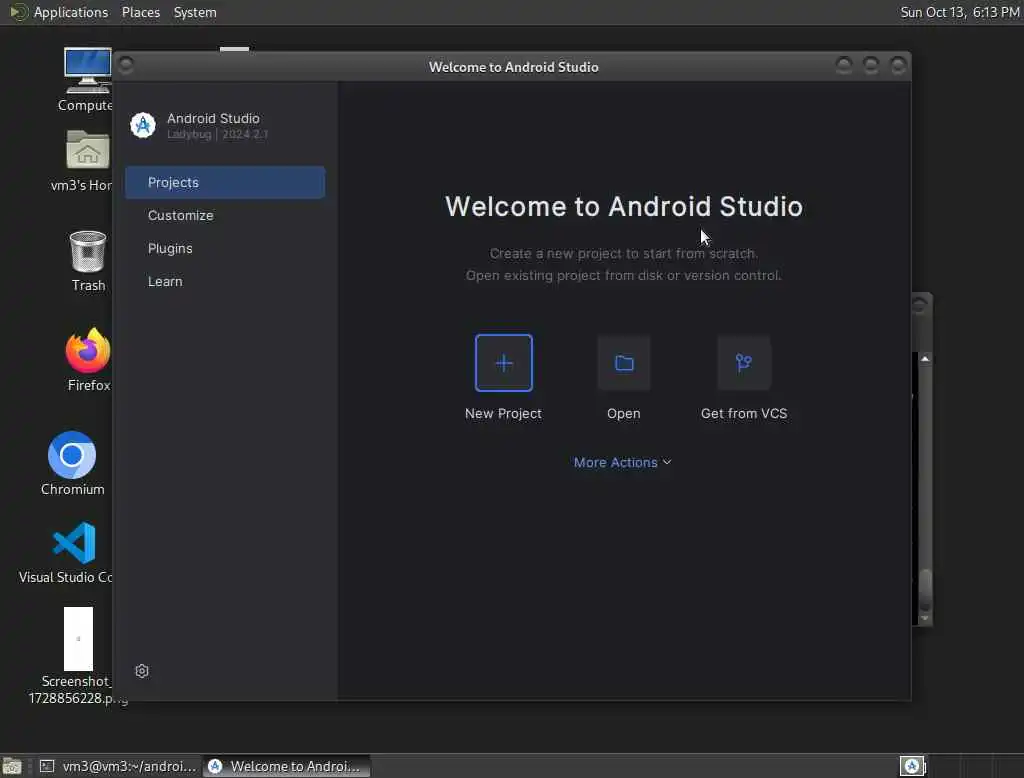
Task: Launch Chromium from the desktop
Action: [x=72, y=455]
